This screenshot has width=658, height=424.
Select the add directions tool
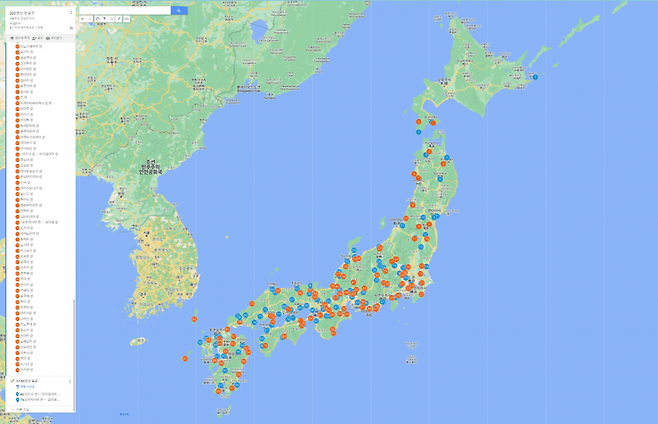[120, 19]
